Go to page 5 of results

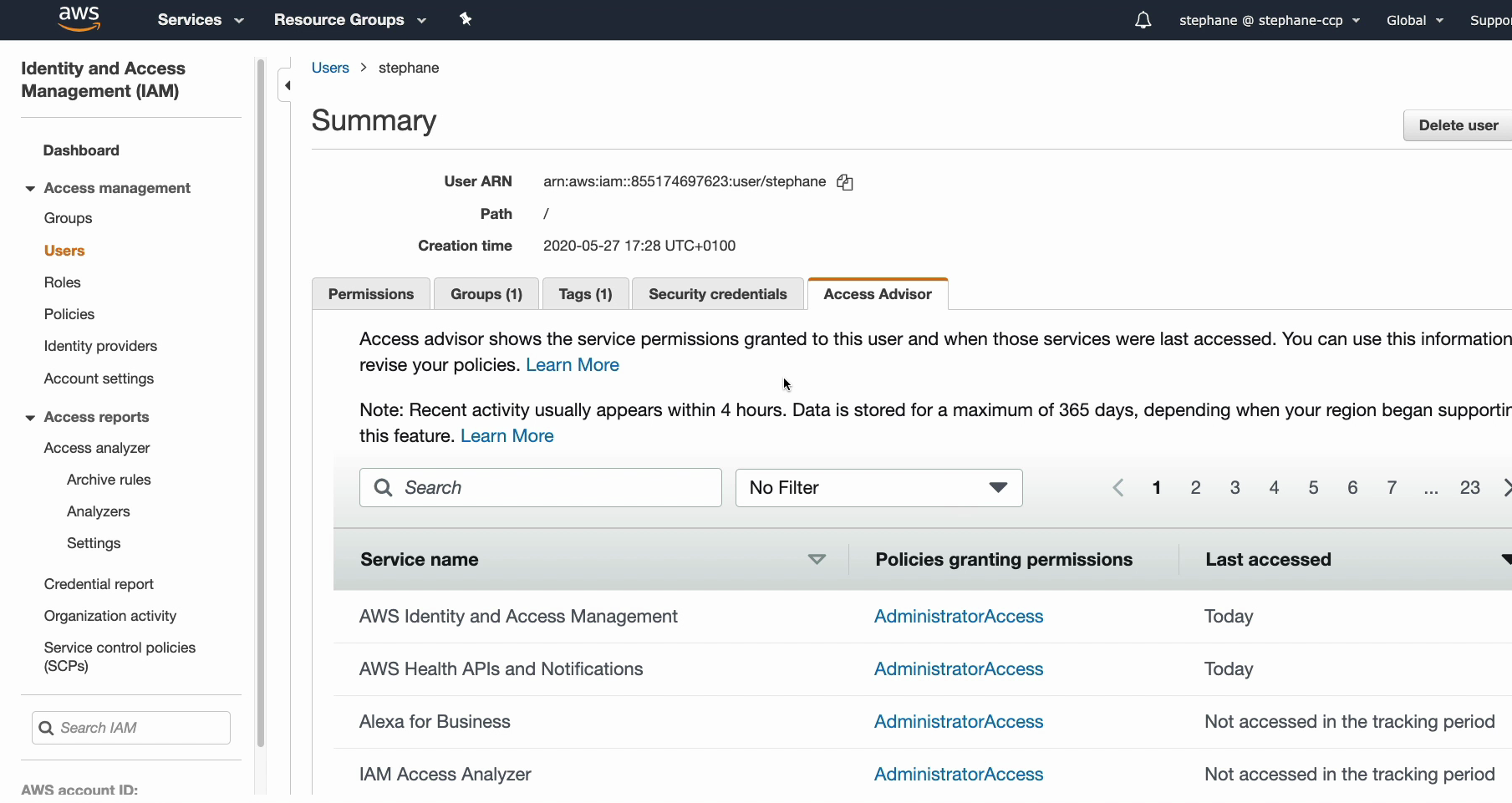click(1313, 488)
